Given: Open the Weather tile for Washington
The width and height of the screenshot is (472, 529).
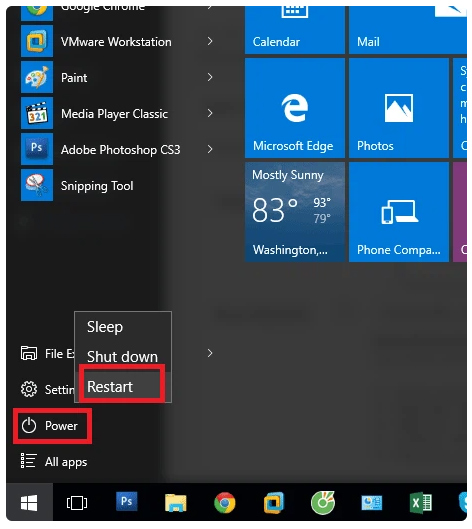Looking at the screenshot, I should pyautogui.click(x=295, y=212).
